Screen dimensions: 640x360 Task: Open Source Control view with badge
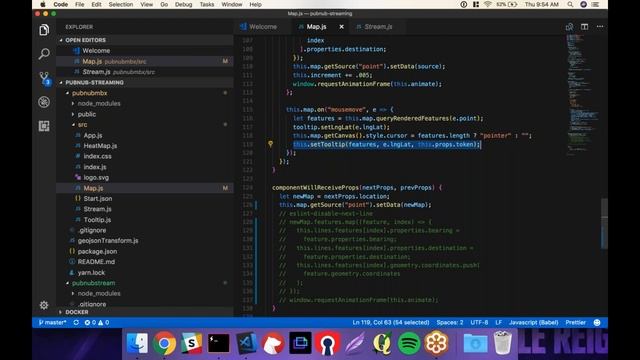pyautogui.click(x=44, y=78)
